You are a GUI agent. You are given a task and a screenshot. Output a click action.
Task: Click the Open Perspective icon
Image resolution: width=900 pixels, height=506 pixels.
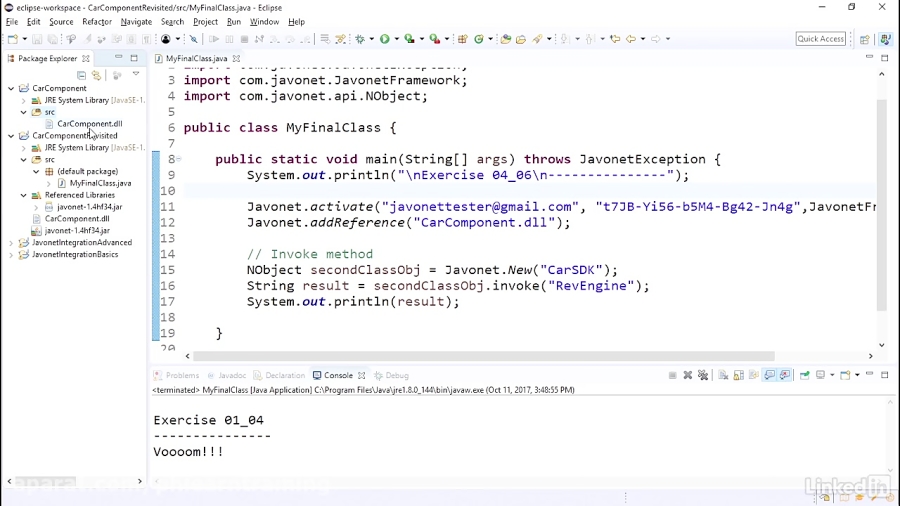point(865,39)
